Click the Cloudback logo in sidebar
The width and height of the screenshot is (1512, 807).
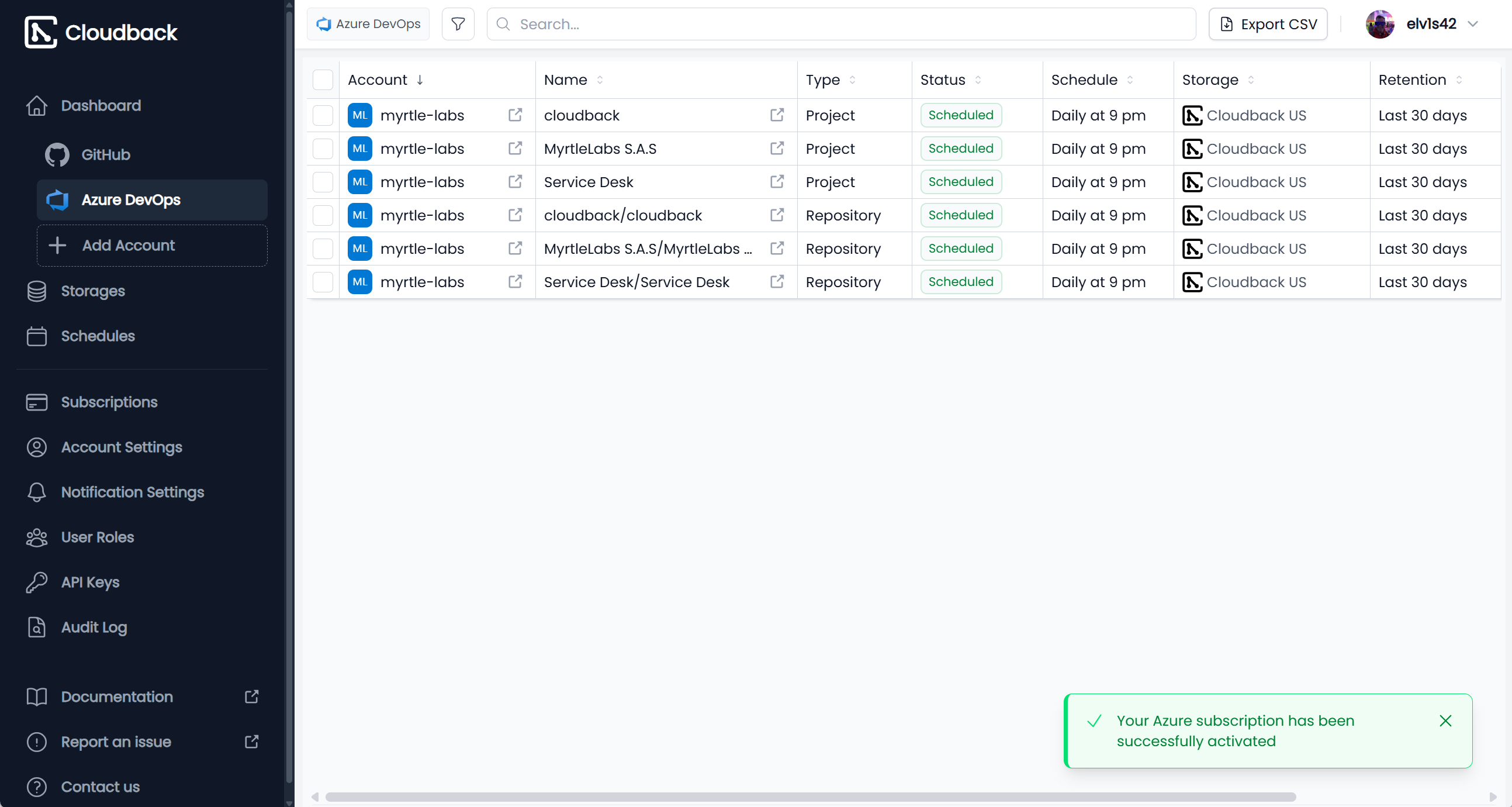(101, 32)
